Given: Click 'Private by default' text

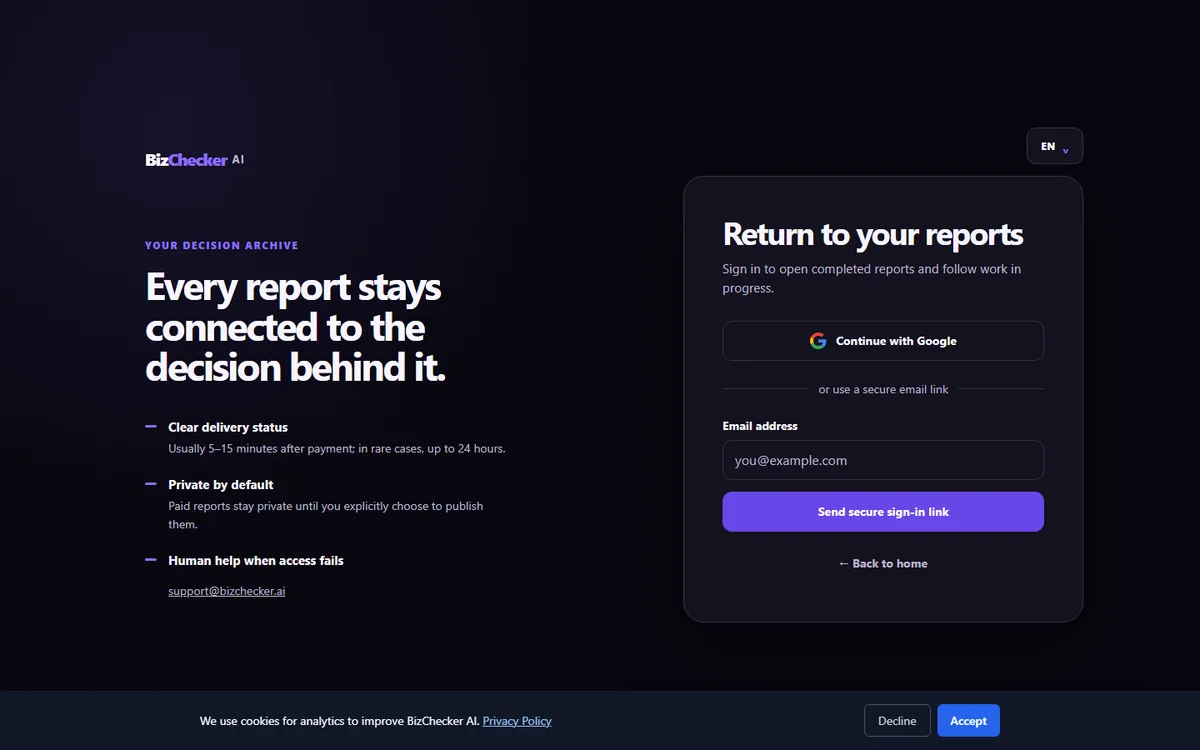Looking at the screenshot, I should 221,485.
